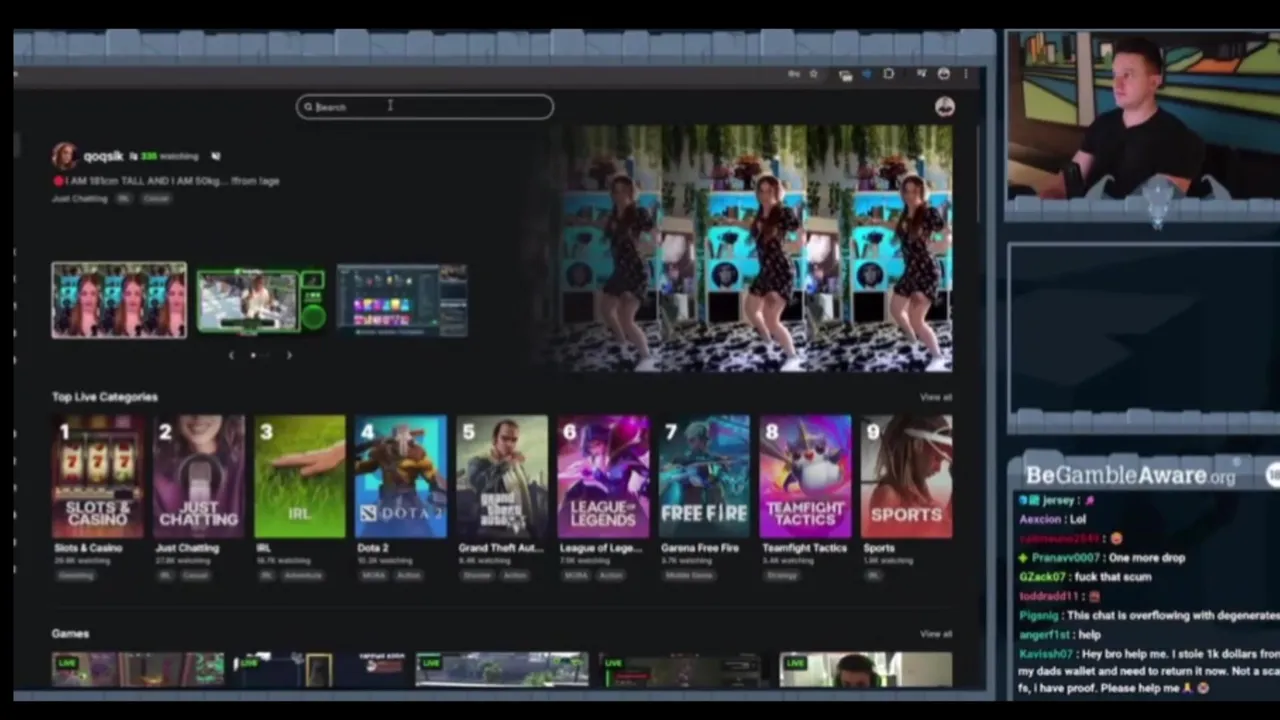The image size is (1280, 720).
Task: Open the Slots & Casino category card
Action: click(x=98, y=477)
